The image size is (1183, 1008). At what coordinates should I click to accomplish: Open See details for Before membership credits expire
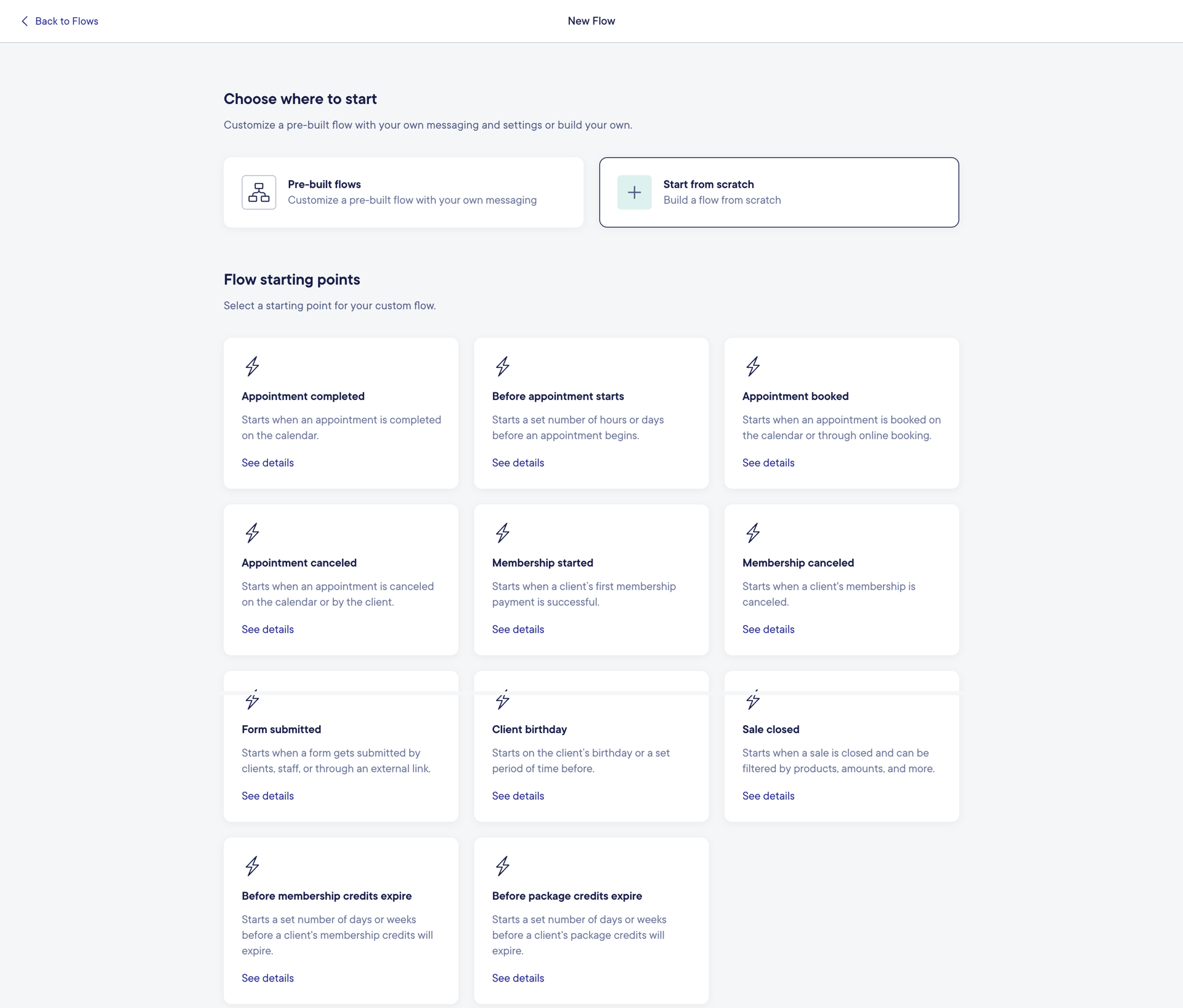pyautogui.click(x=267, y=978)
